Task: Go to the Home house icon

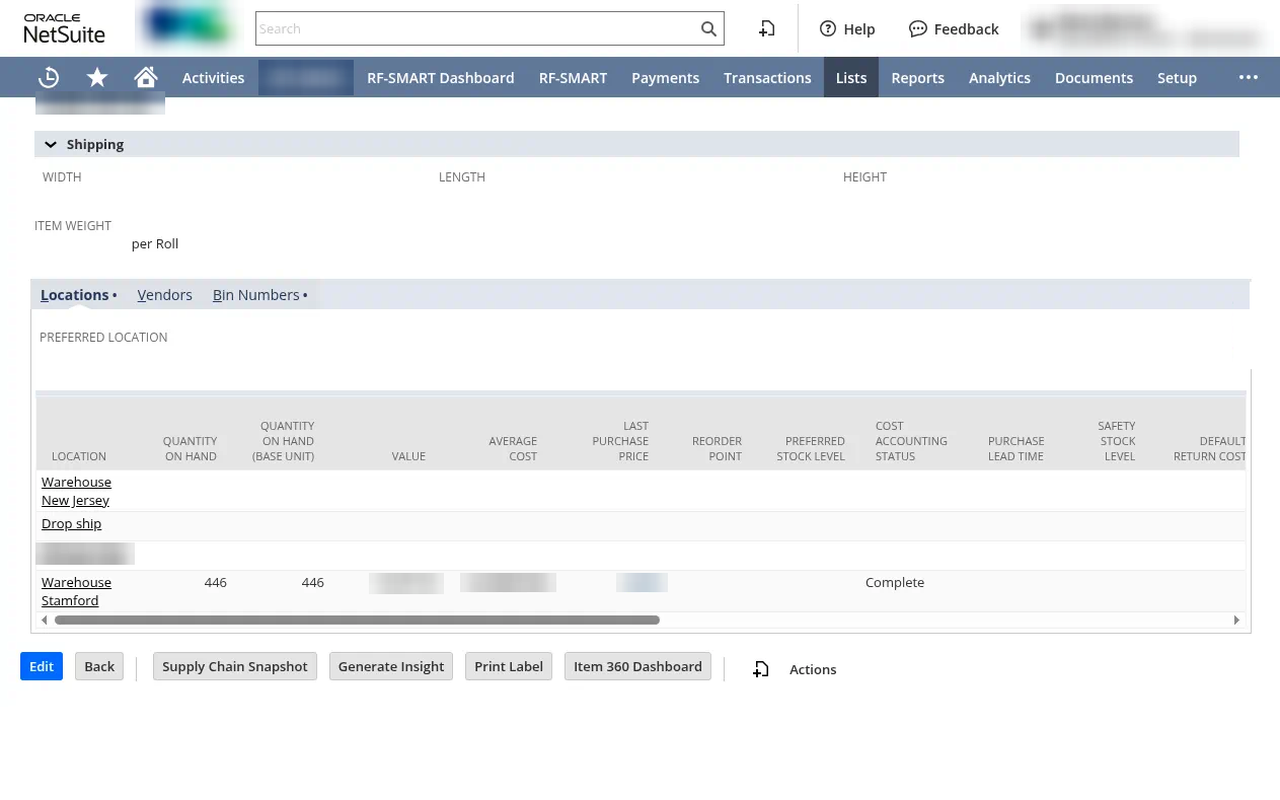Action: coord(146,77)
